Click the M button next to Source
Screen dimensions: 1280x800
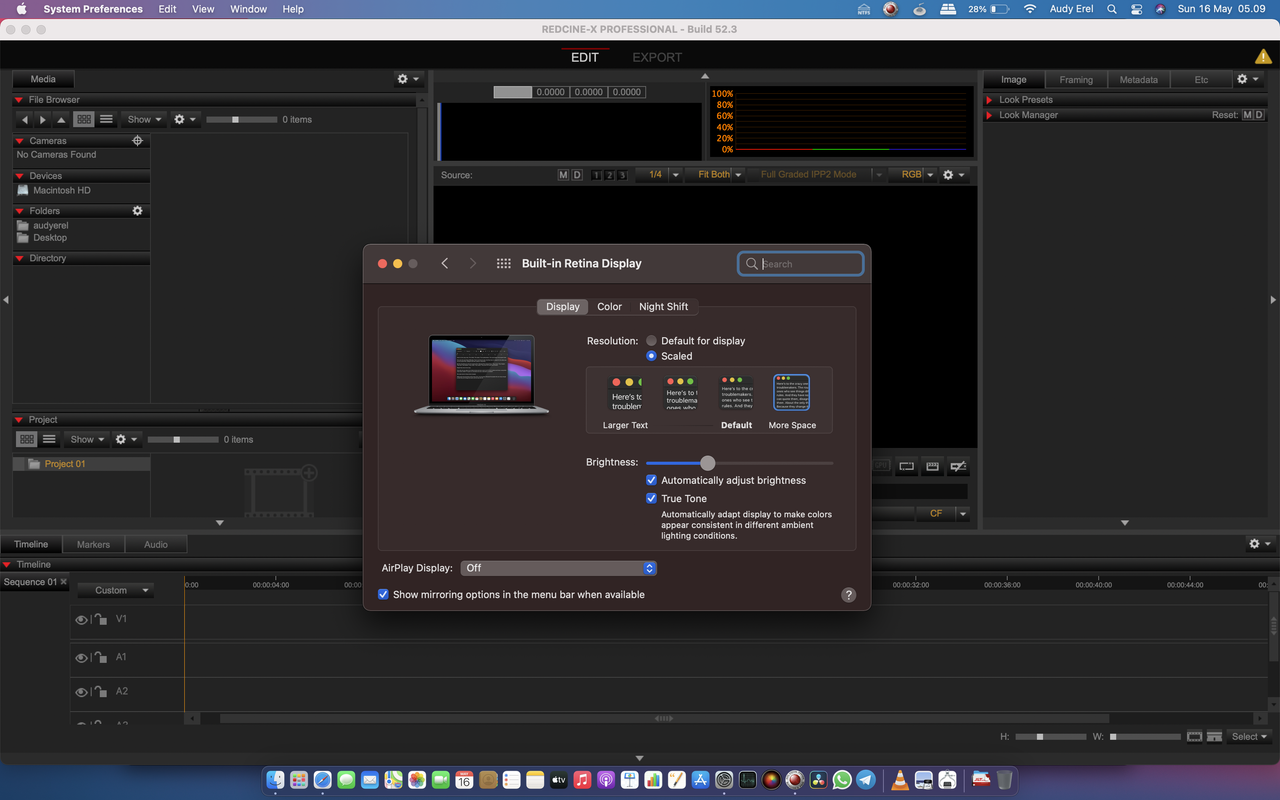563,175
